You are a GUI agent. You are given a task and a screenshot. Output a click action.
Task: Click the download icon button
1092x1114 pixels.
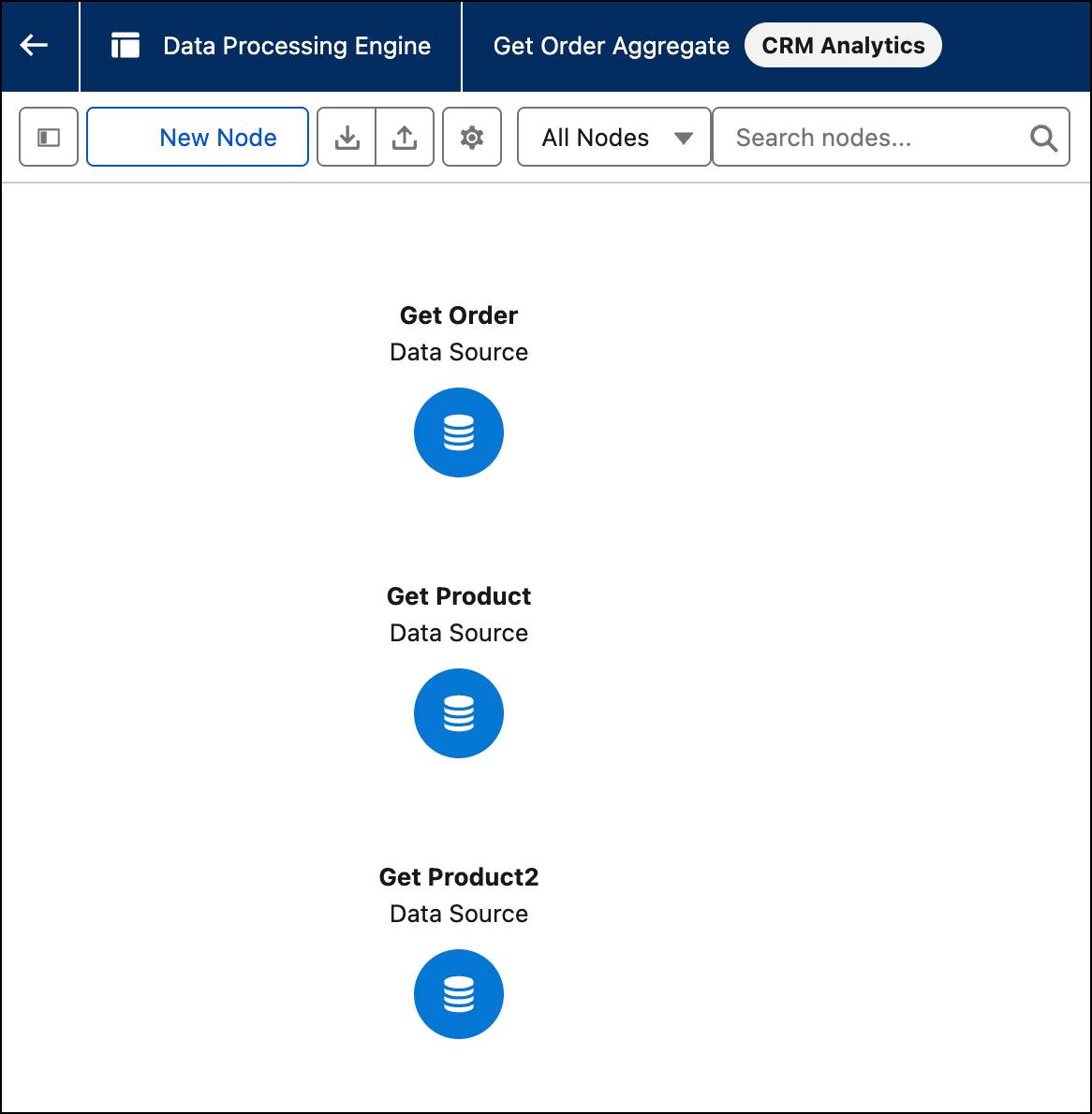point(347,137)
